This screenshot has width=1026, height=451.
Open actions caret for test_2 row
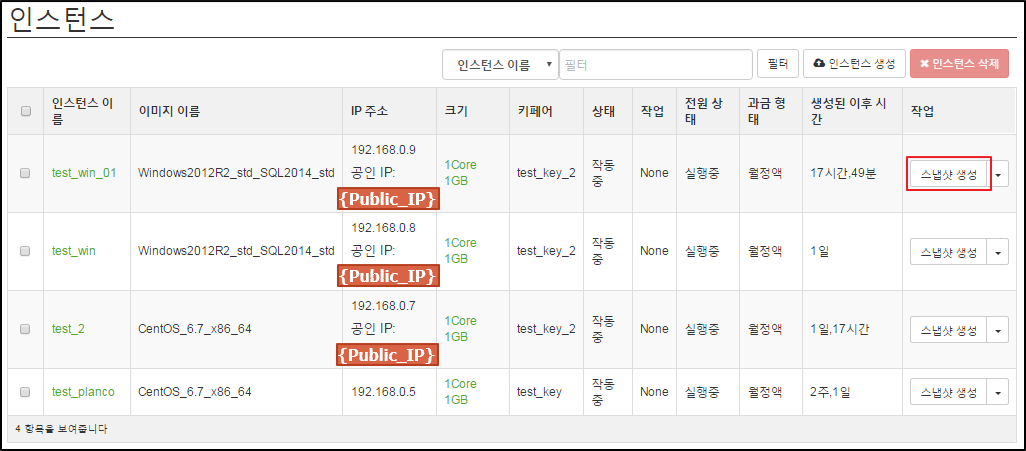click(x=998, y=330)
